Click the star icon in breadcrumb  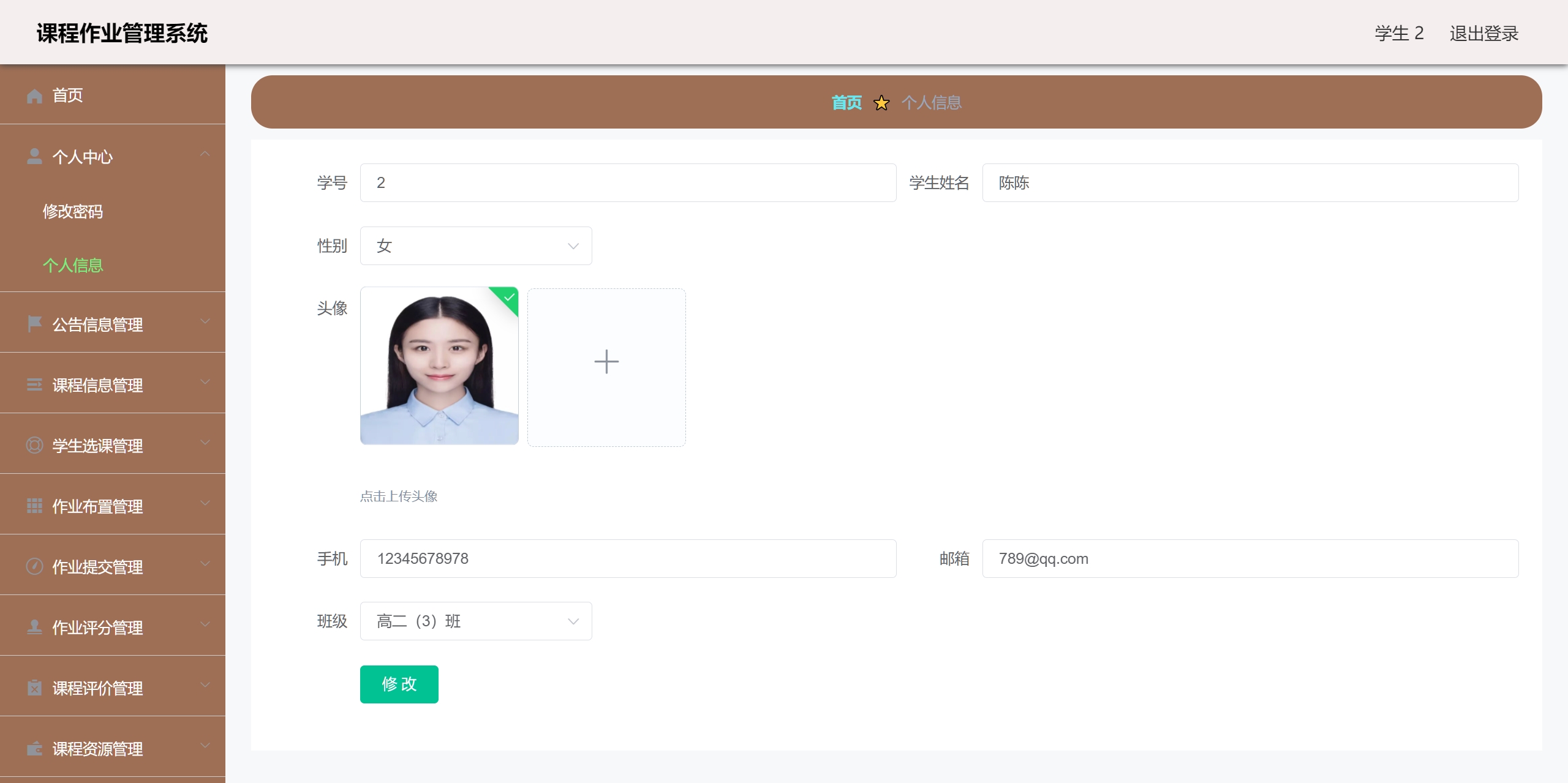click(x=881, y=103)
